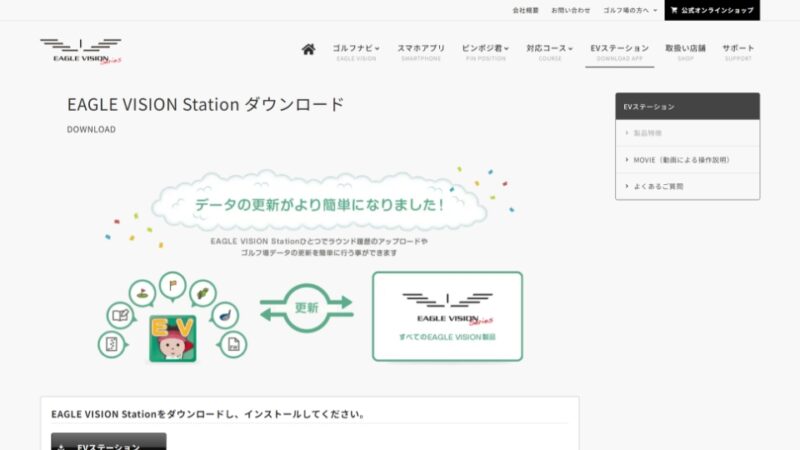800x450 pixels.
Task: Click the すべてのEAGLE VISION製品 box
Action: tap(447, 316)
